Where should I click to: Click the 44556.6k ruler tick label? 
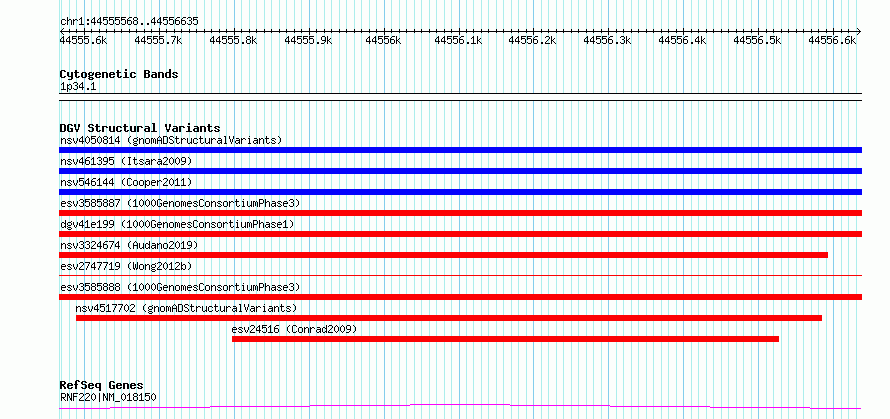point(832,40)
